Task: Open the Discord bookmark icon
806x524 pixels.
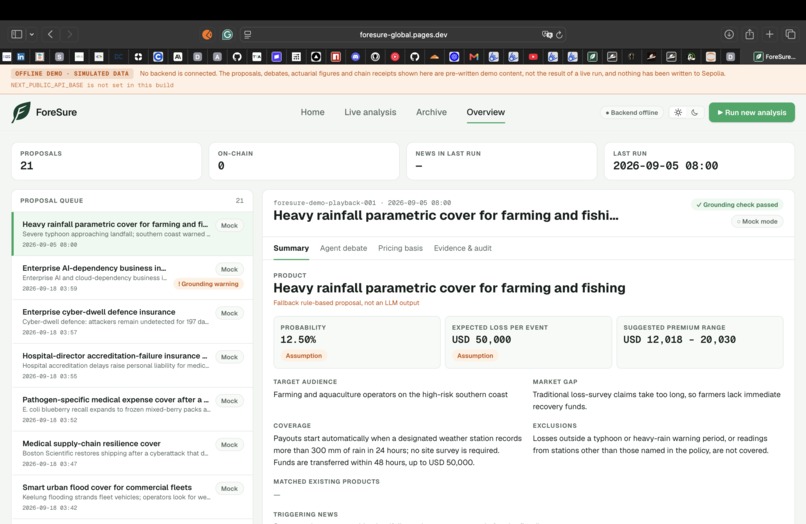Action: pyautogui.click(x=355, y=57)
